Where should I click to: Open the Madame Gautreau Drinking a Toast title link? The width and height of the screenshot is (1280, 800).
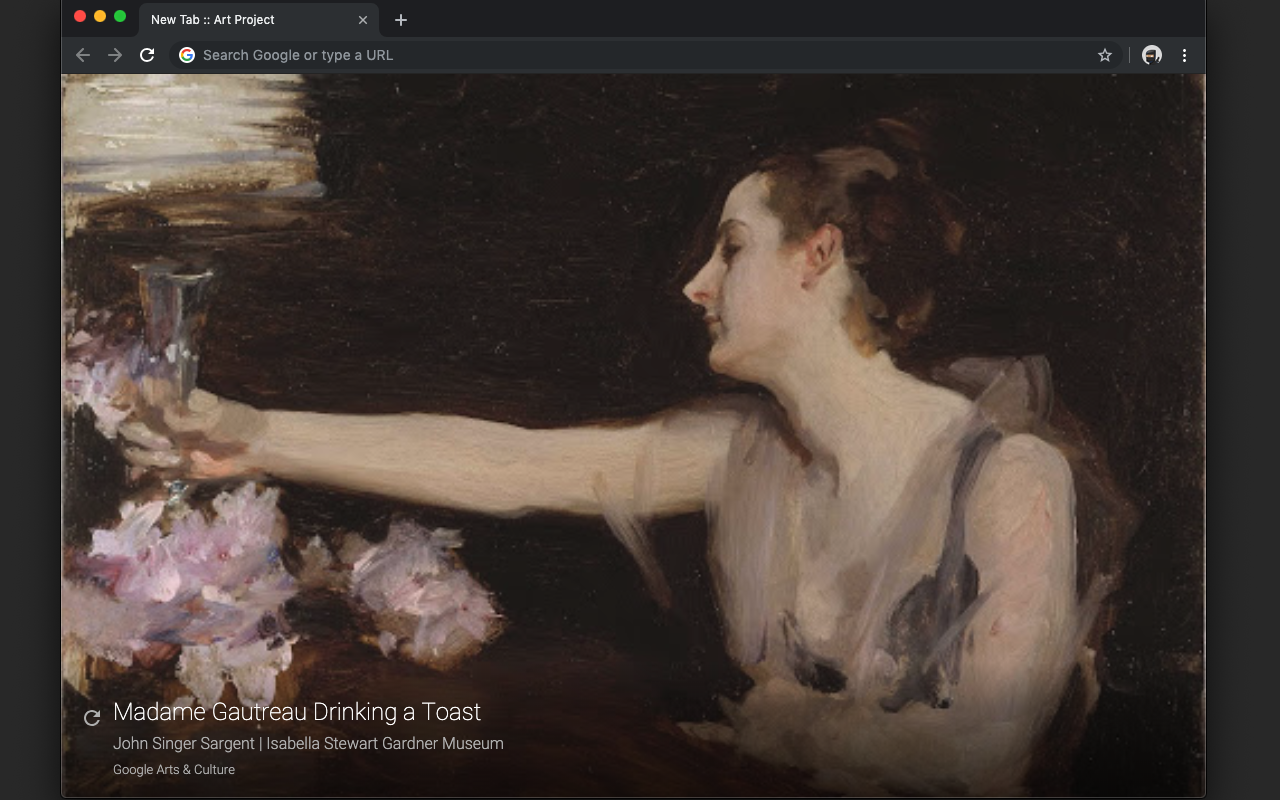click(297, 712)
